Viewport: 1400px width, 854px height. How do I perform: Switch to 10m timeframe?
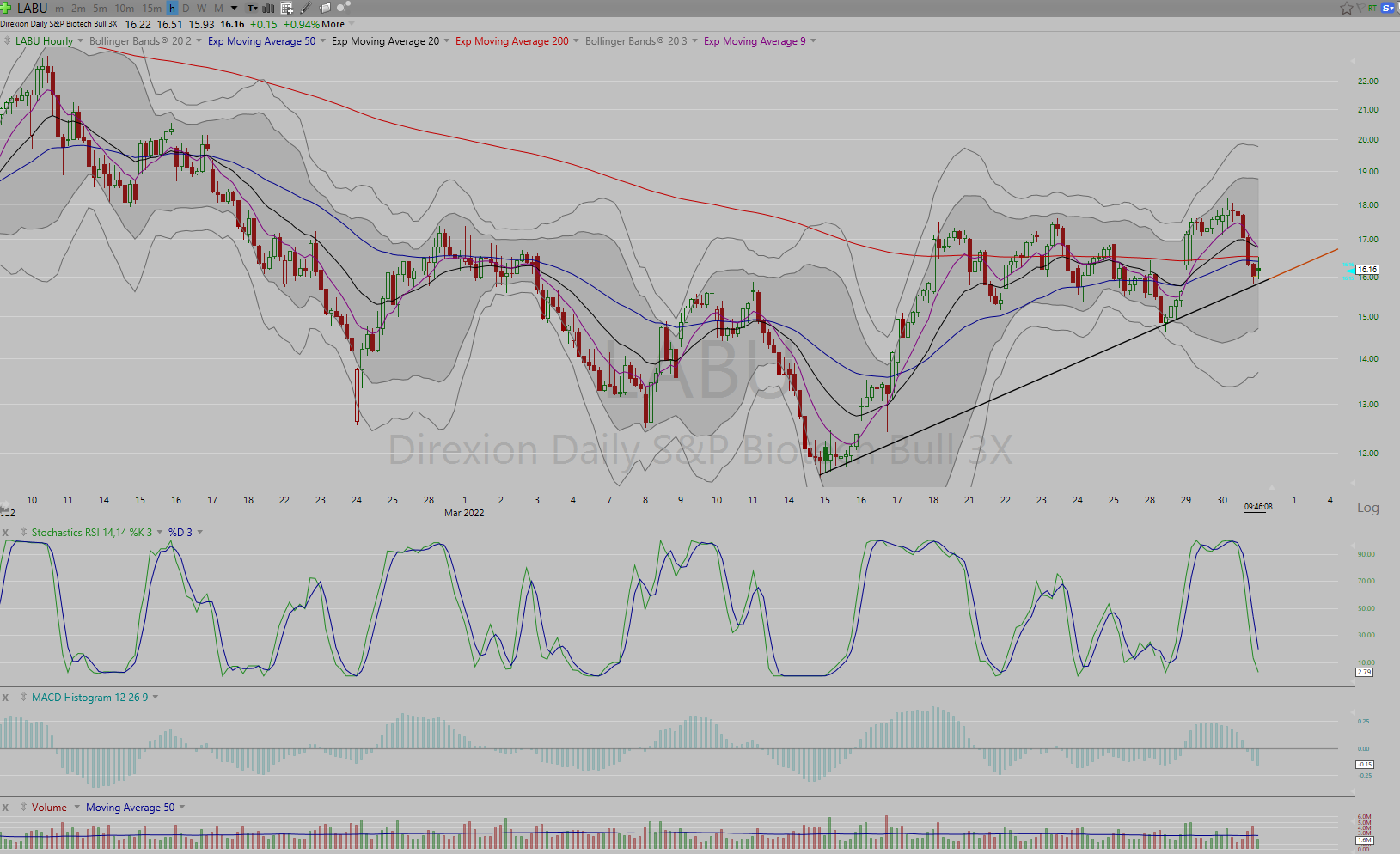tap(124, 9)
